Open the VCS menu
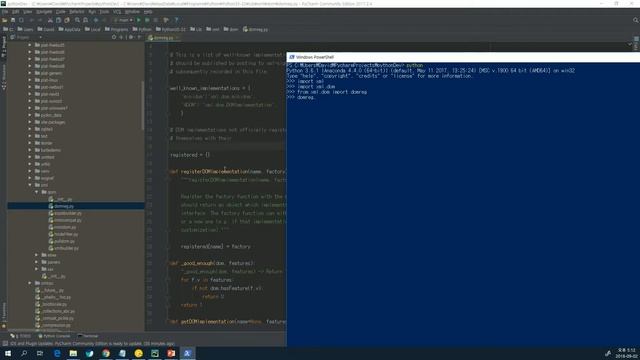This screenshot has height=360, width=640. pos(117,12)
